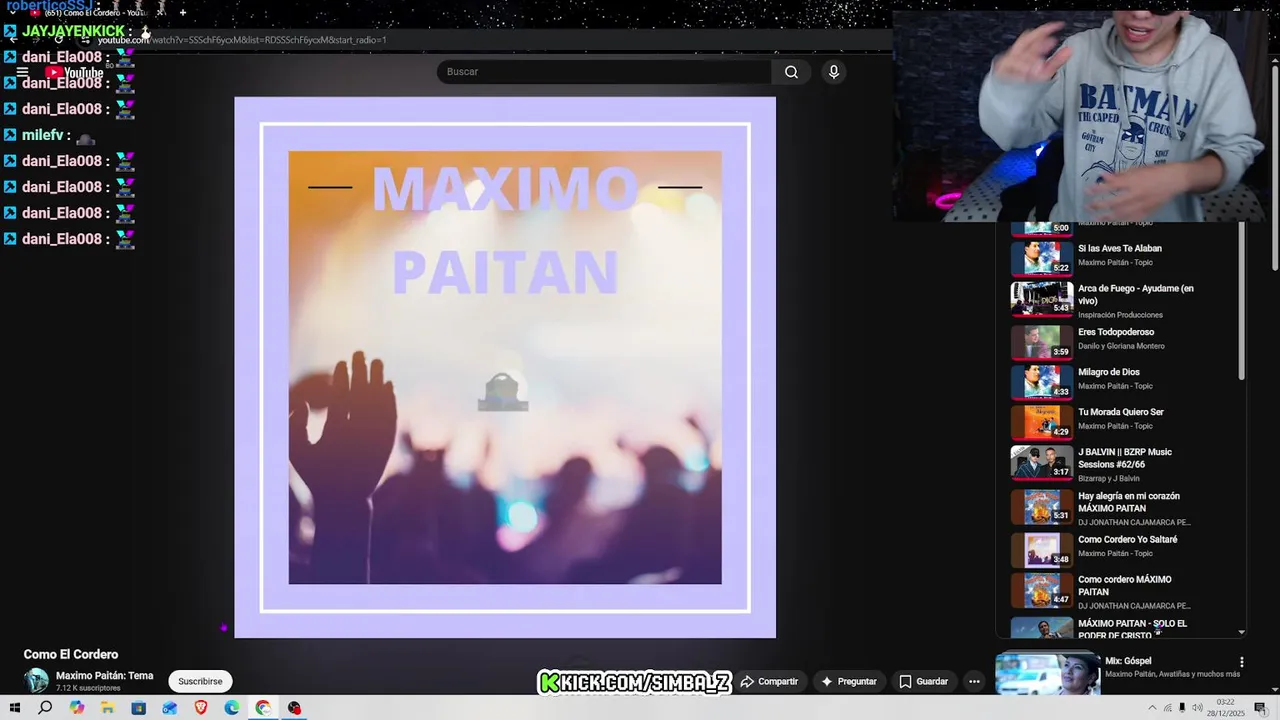Play Como cordero MÁXIMO PAITAN thumbnail
The image size is (1280, 720).
point(1041,589)
